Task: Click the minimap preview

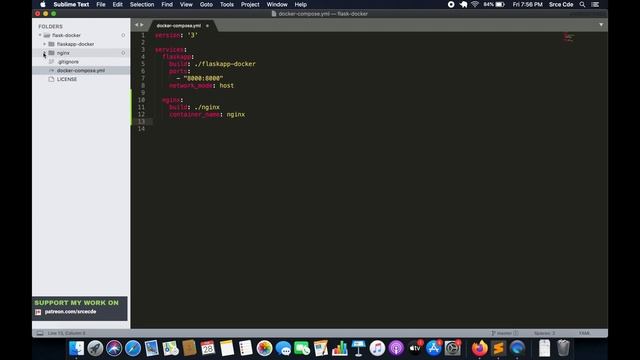Action: (x=569, y=37)
